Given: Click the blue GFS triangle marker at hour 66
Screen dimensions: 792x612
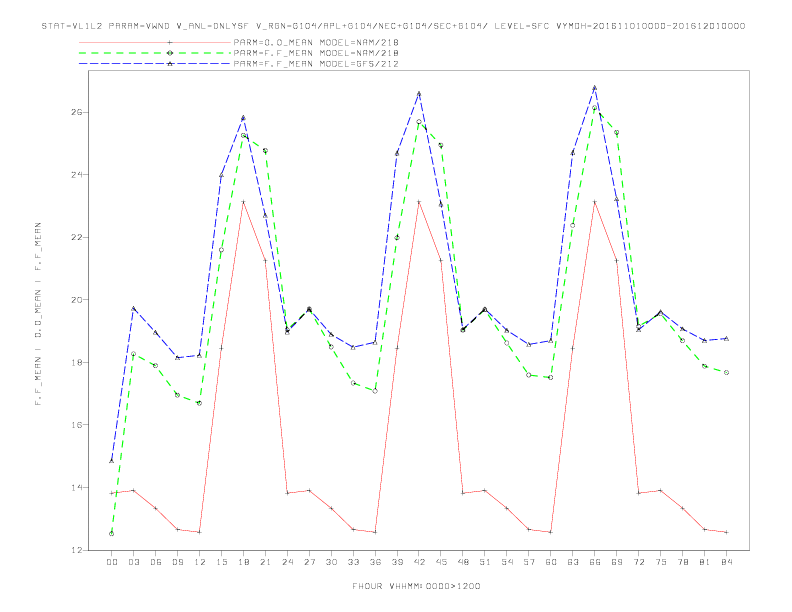Looking at the screenshot, I should tap(595, 88).
